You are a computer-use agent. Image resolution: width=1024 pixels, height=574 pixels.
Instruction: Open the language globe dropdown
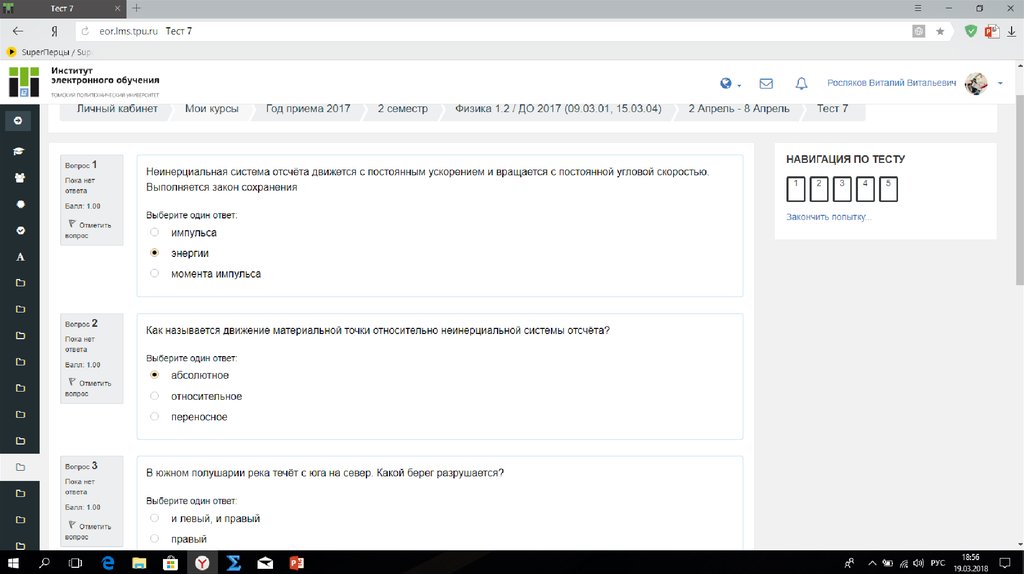[x=730, y=84]
